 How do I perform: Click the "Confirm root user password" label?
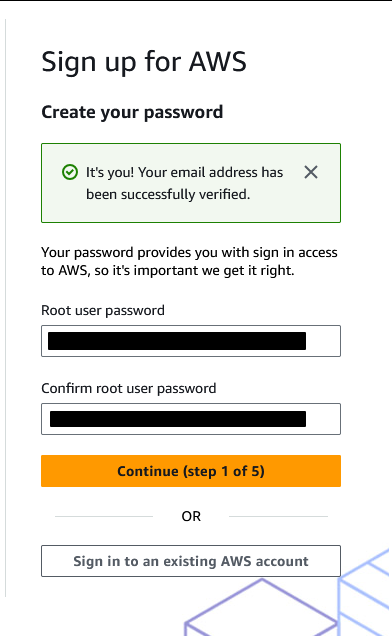tap(129, 389)
